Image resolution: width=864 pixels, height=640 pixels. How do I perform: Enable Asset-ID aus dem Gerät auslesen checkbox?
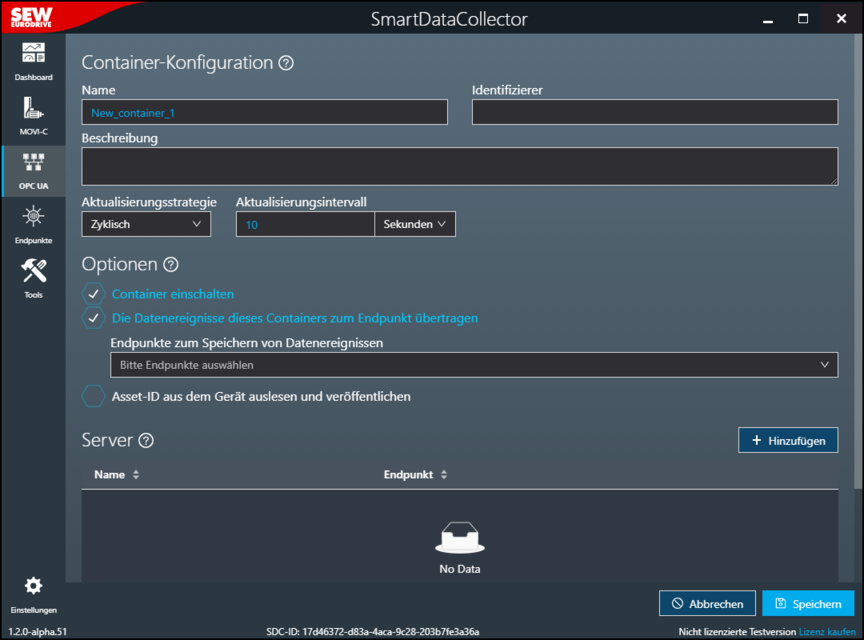93,396
